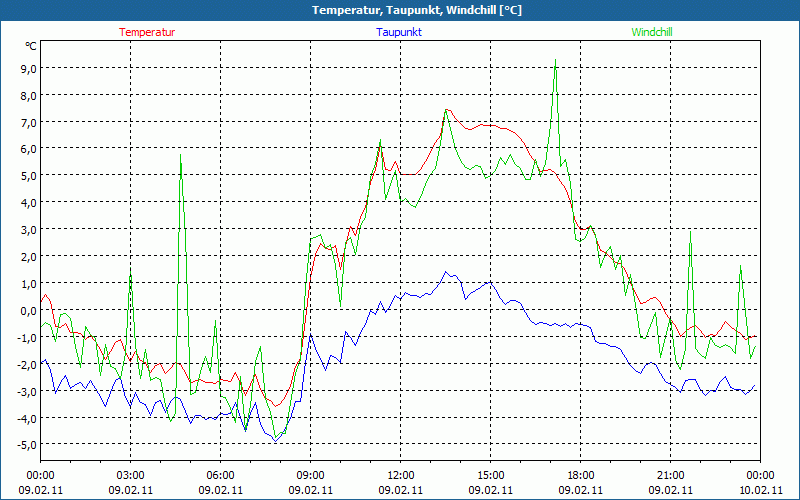Click the '2,0' y-axis value
The width and height of the screenshot is (800, 500).
point(27,257)
